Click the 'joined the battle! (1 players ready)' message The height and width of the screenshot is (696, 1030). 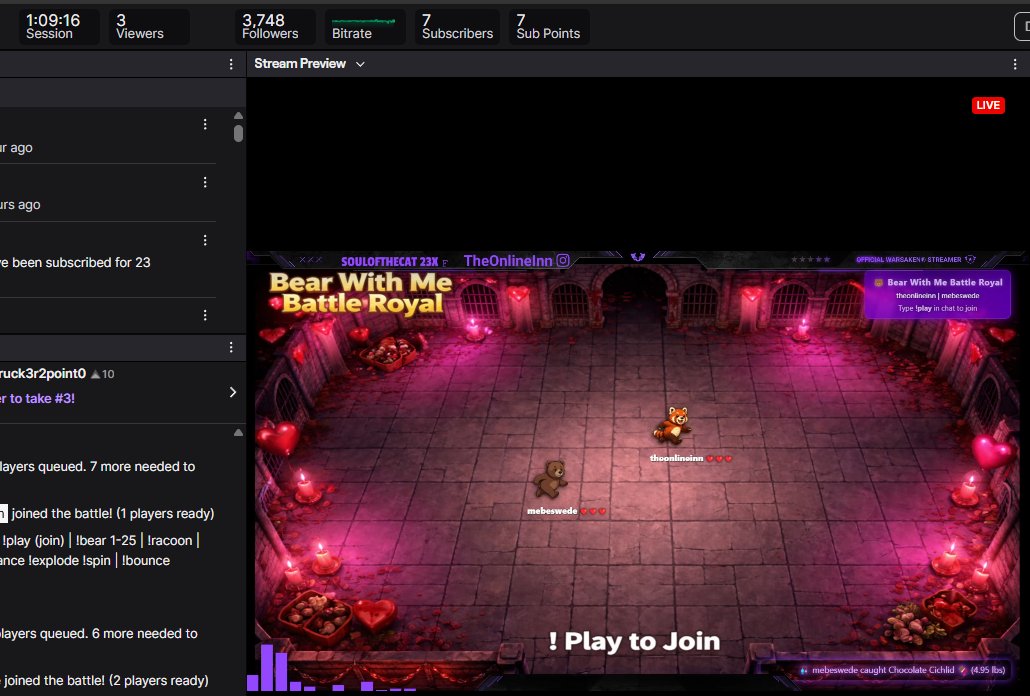tap(113, 513)
